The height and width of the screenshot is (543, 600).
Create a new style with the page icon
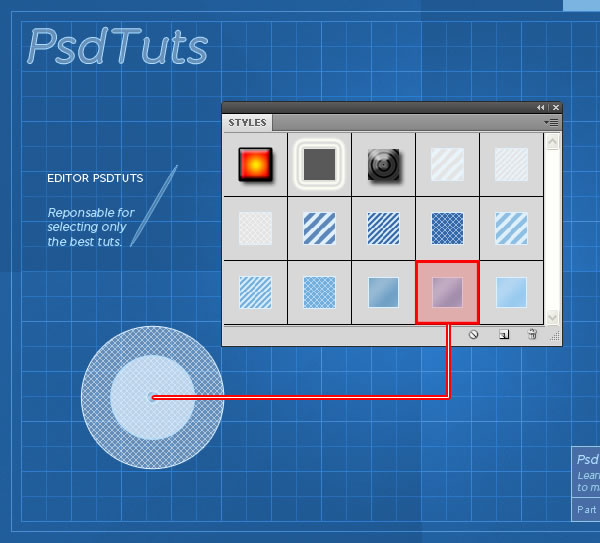click(x=504, y=335)
